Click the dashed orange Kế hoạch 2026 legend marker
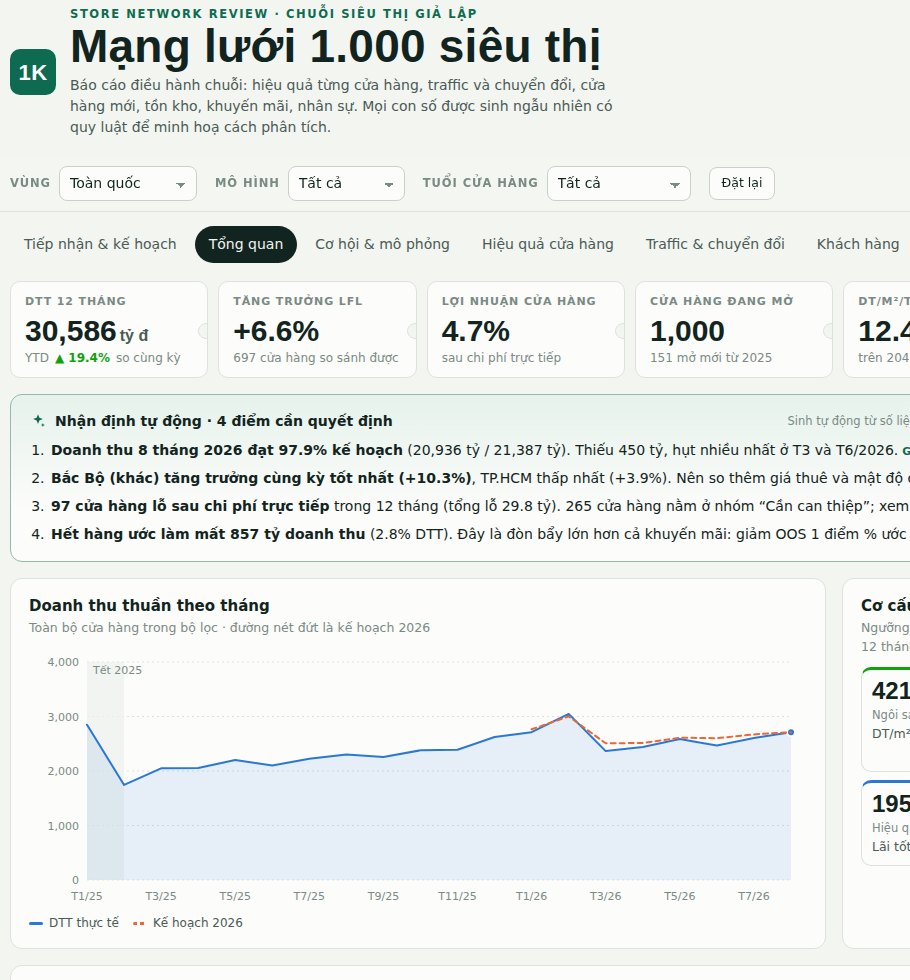910x980 pixels. pos(139,923)
